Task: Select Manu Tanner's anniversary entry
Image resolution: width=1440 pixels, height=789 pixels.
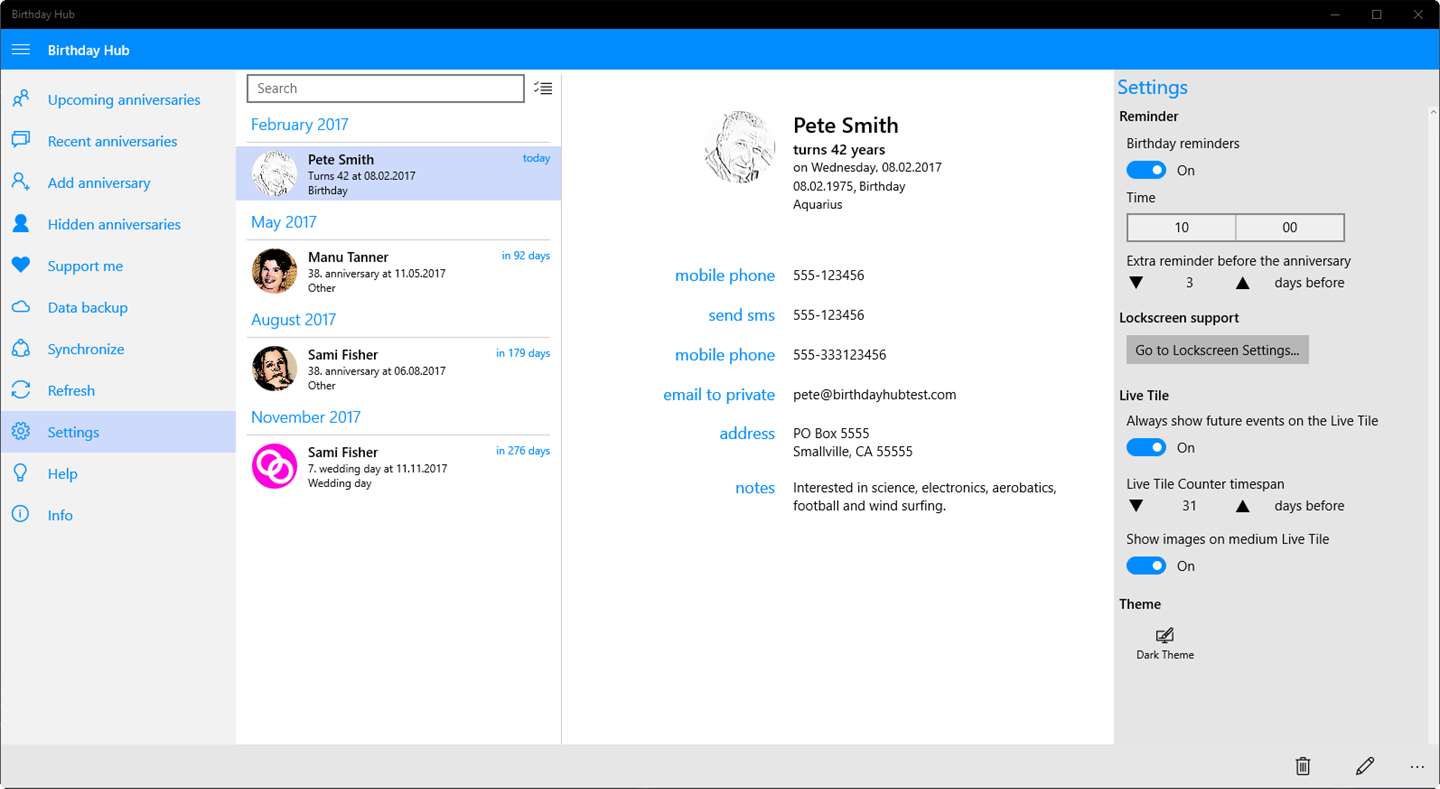Action: tap(399, 271)
